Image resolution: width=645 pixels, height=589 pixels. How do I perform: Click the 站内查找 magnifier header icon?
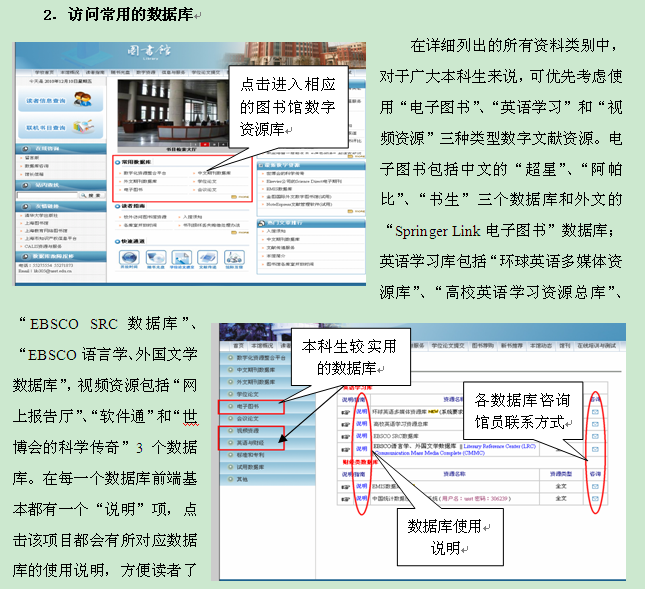[25, 185]
